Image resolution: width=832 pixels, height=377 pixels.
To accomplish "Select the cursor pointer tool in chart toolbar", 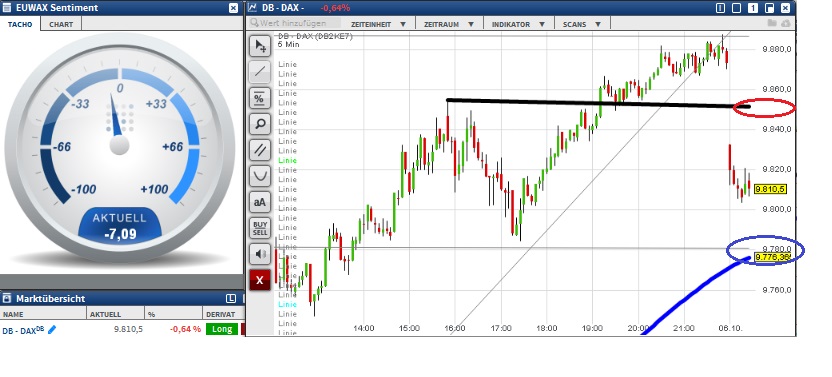I will pos(260,46).
